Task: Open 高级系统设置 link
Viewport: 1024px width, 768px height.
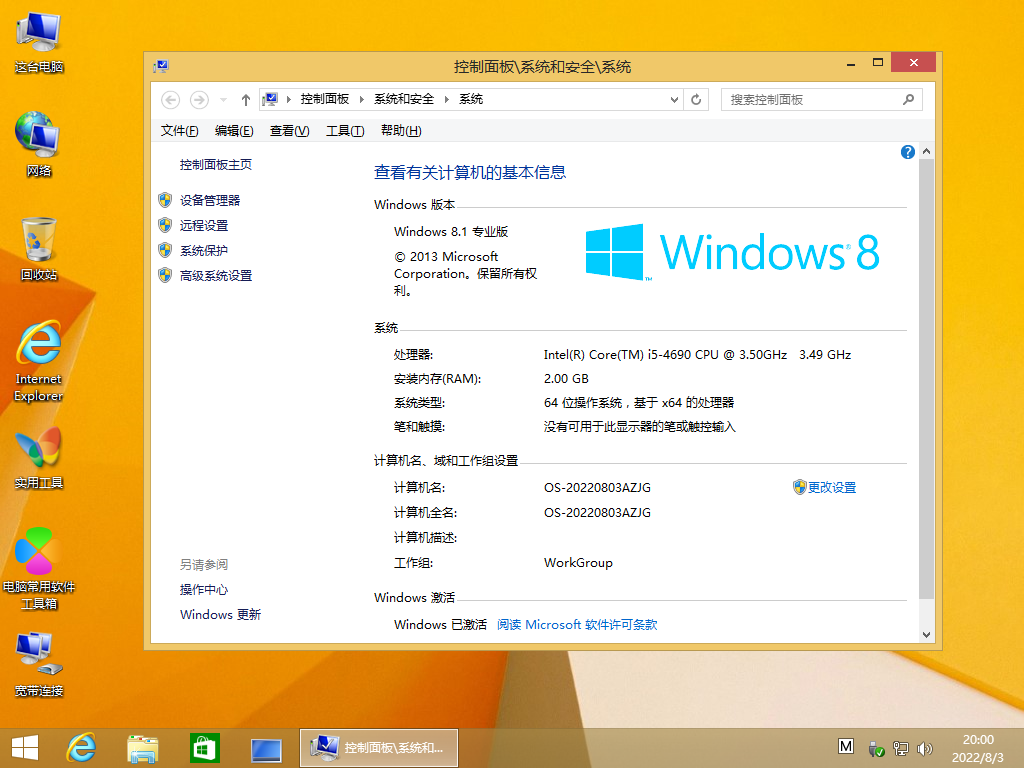Action: (216, 276)
